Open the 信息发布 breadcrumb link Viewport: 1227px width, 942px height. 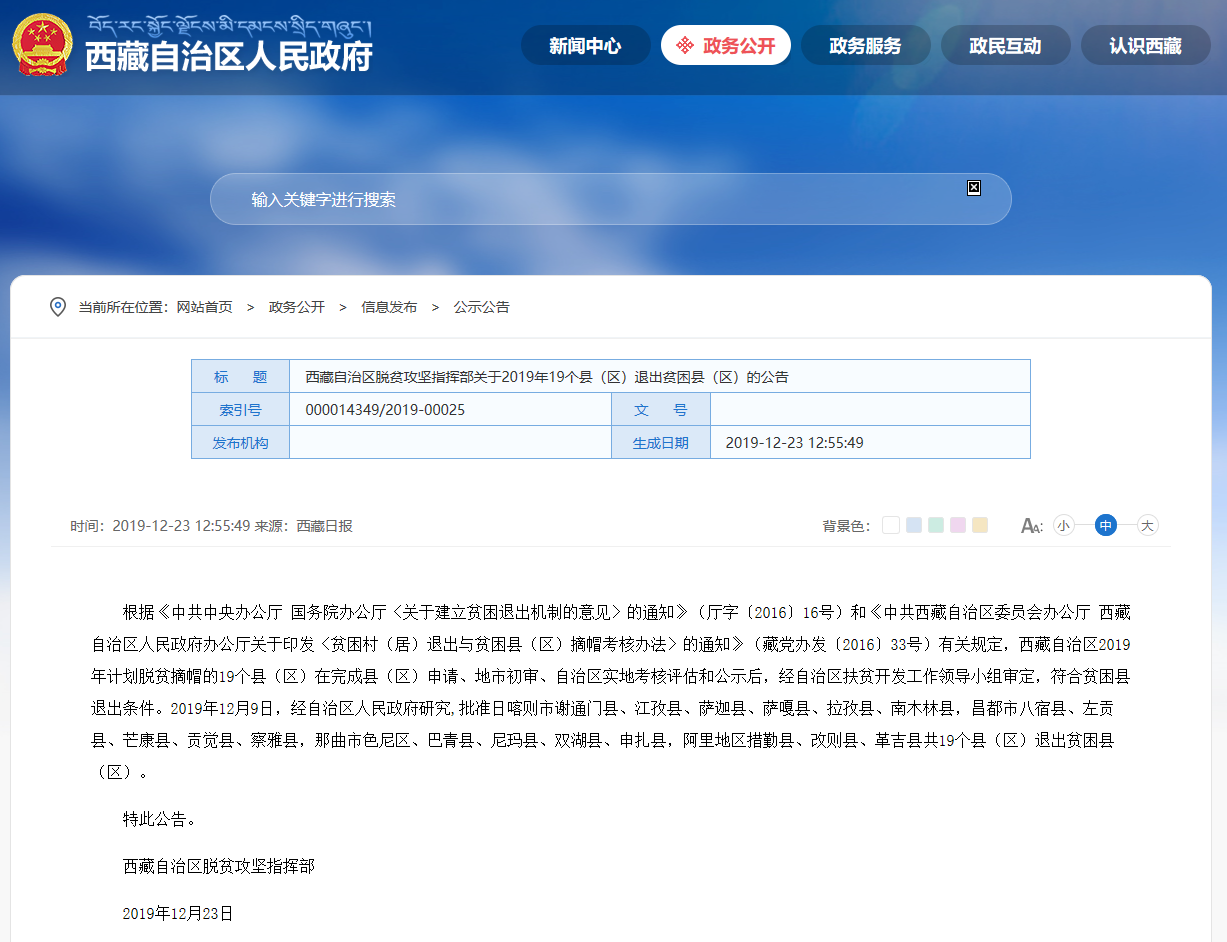tap(389, 307)
